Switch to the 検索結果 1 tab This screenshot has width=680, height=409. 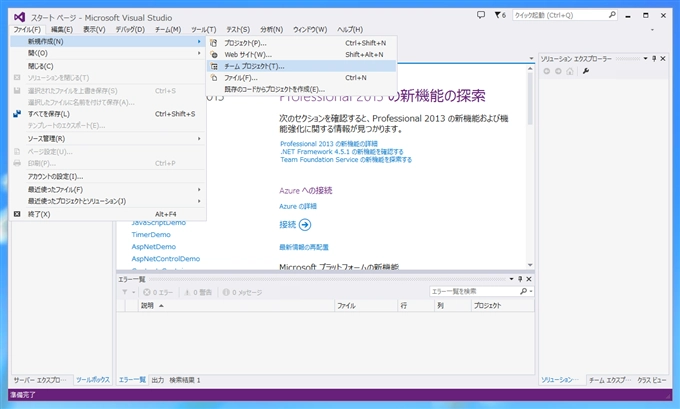pyautogui.click(x=185, y=380)
